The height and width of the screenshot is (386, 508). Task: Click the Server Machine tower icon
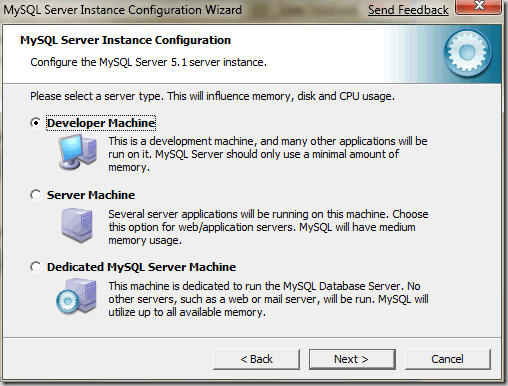[x=77, y=225]
